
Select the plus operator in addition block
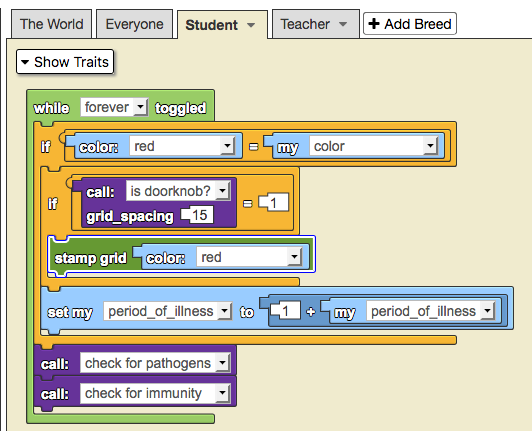click(311, 312)
